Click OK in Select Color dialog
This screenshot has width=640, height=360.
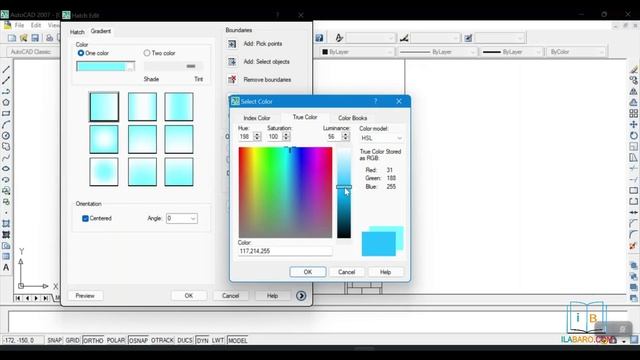point(308,272)
